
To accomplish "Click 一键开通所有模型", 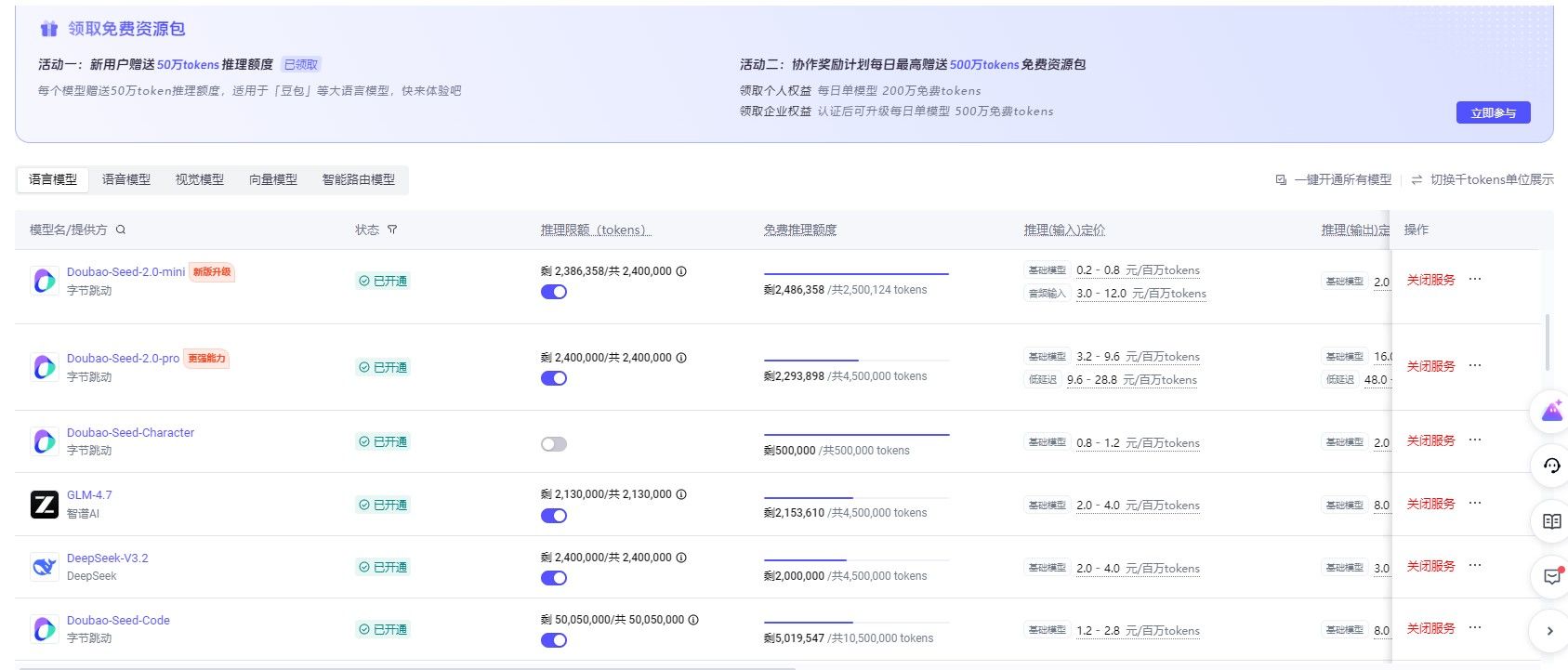I will 1334,179.
